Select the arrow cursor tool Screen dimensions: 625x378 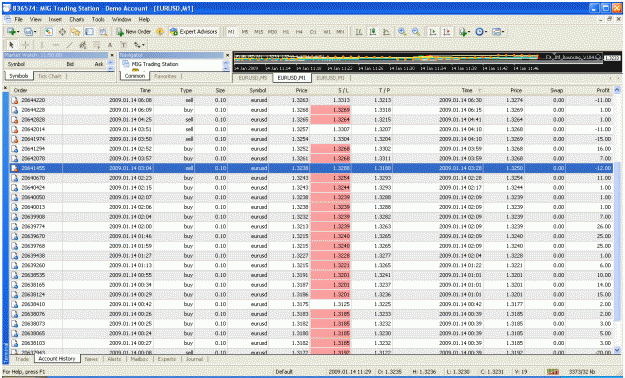pyautogui.click(x=12, y=45)
